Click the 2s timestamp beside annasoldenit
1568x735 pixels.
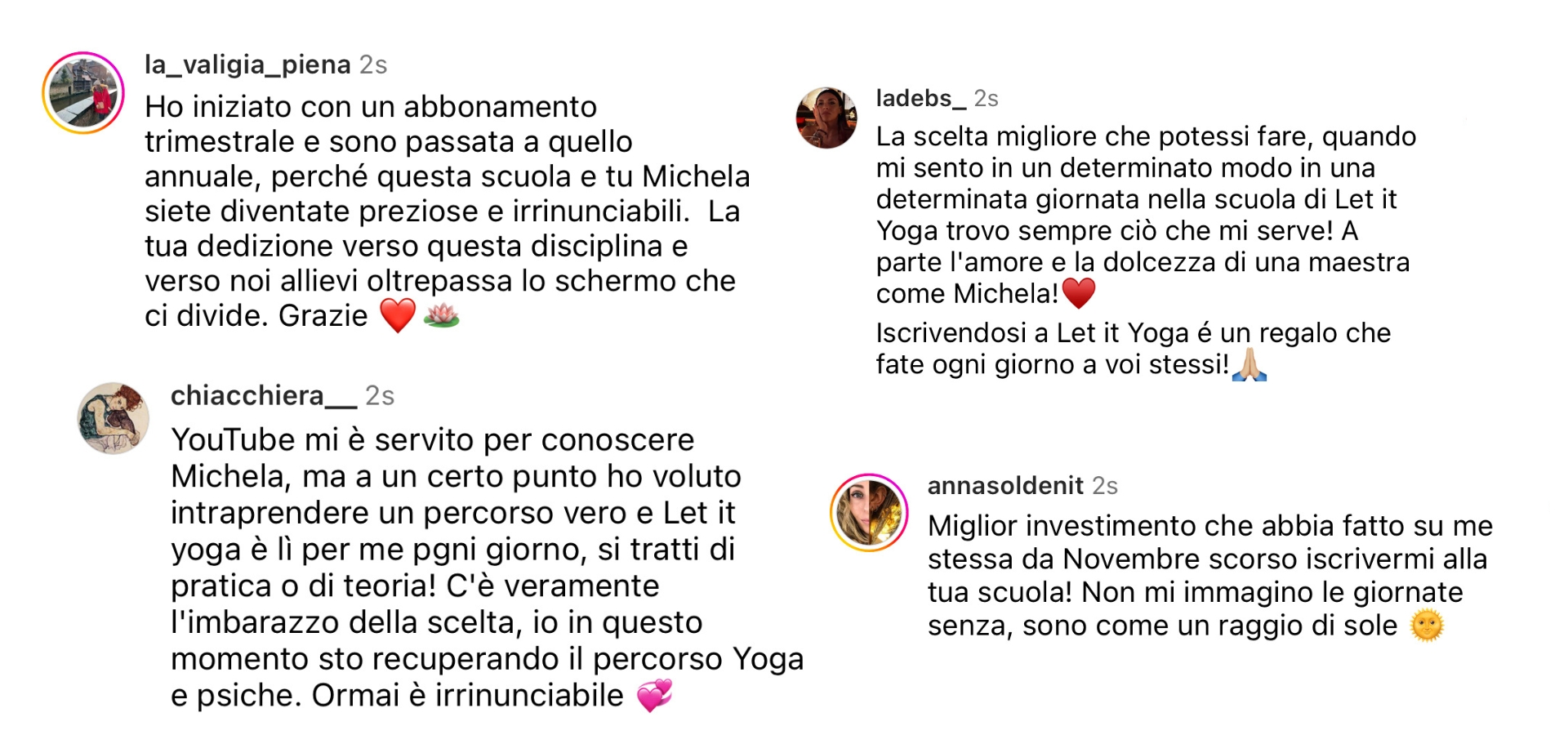(1105, 486)
